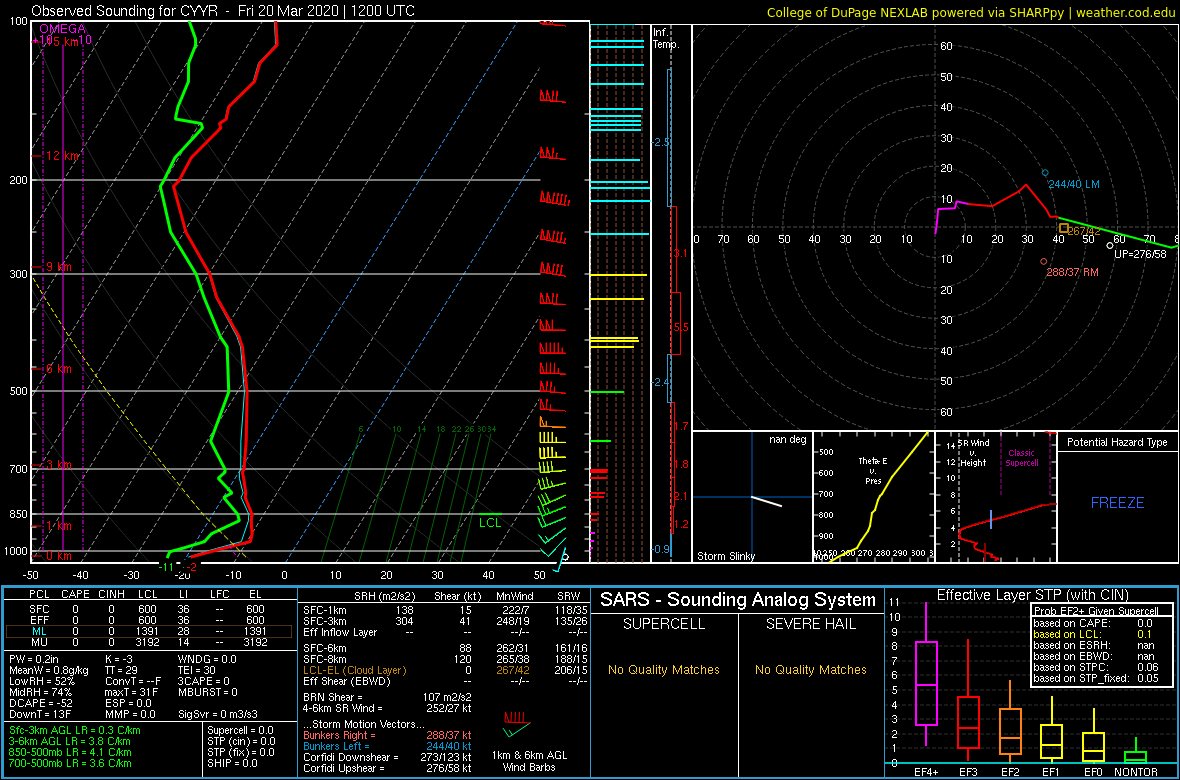Click the orange mean-wind square on hodograph
The width and height of the screenshot is (1180, 780).
1063,228
